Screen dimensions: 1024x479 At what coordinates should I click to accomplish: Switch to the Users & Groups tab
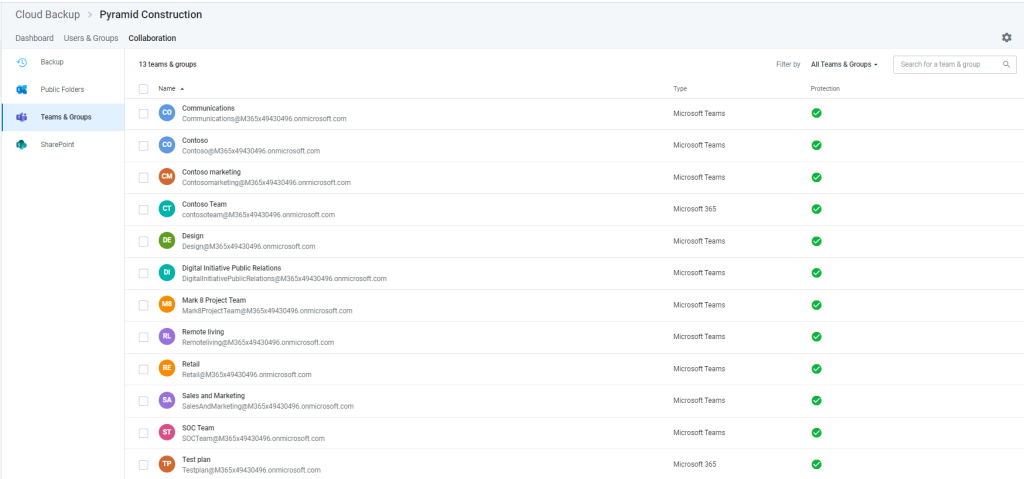[x=91, y=39]
